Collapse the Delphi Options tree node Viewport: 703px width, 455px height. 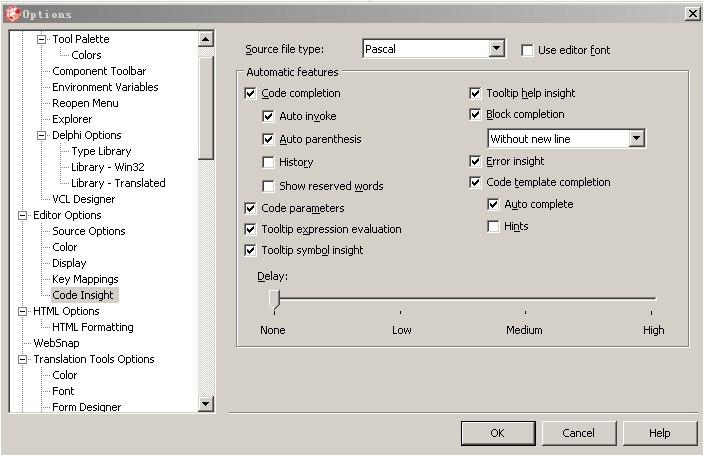click(42, 135)
